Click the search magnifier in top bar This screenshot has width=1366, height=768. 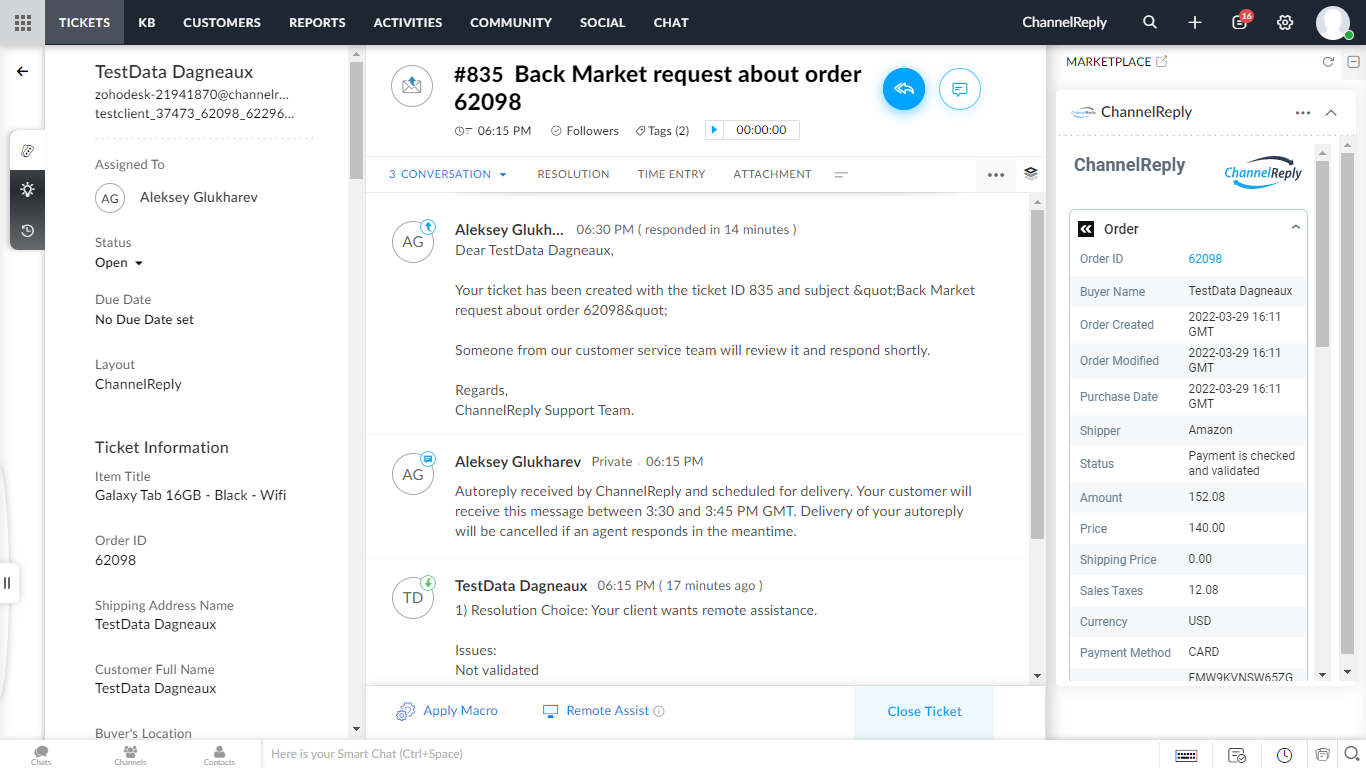1150,22
